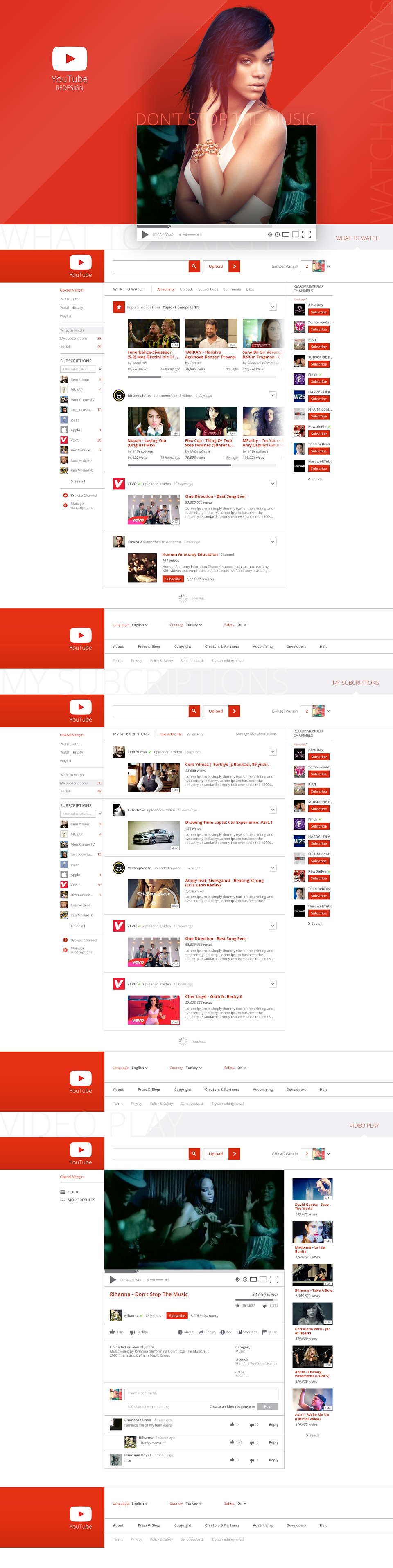Open the About info icon below the video
Viewport: 393px width, 1568px height.
(181, 1332)
